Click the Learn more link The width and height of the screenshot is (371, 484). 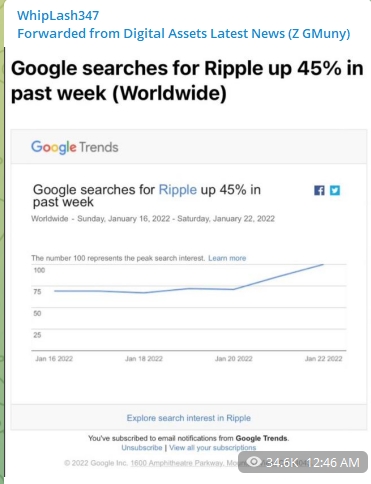click(227, 258)
